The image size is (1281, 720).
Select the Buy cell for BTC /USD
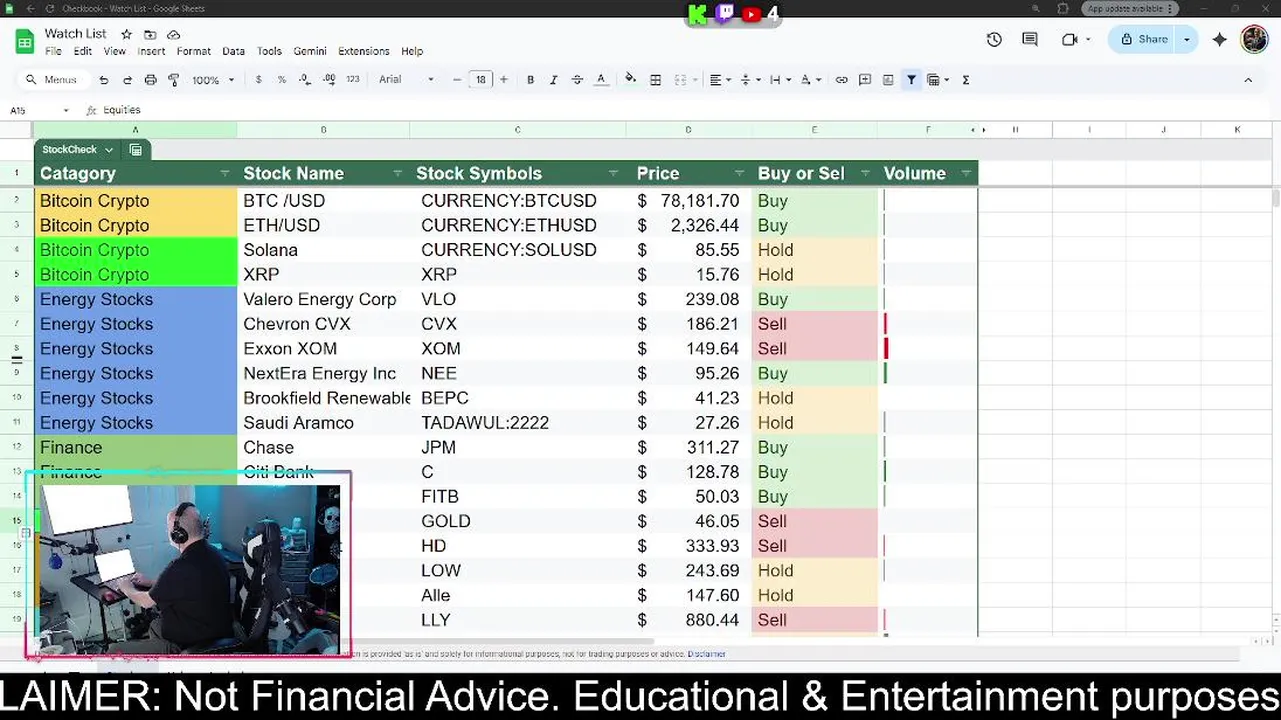pos(815,201)
